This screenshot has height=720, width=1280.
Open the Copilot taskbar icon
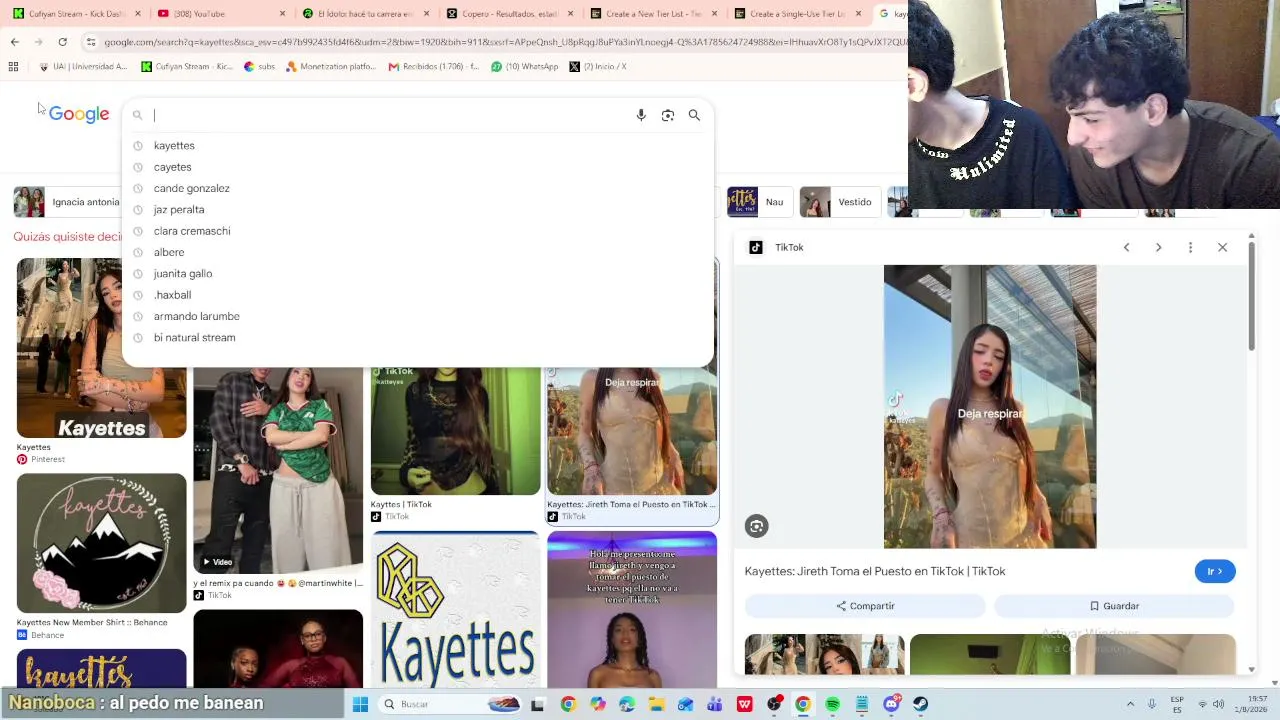[597, 704]
